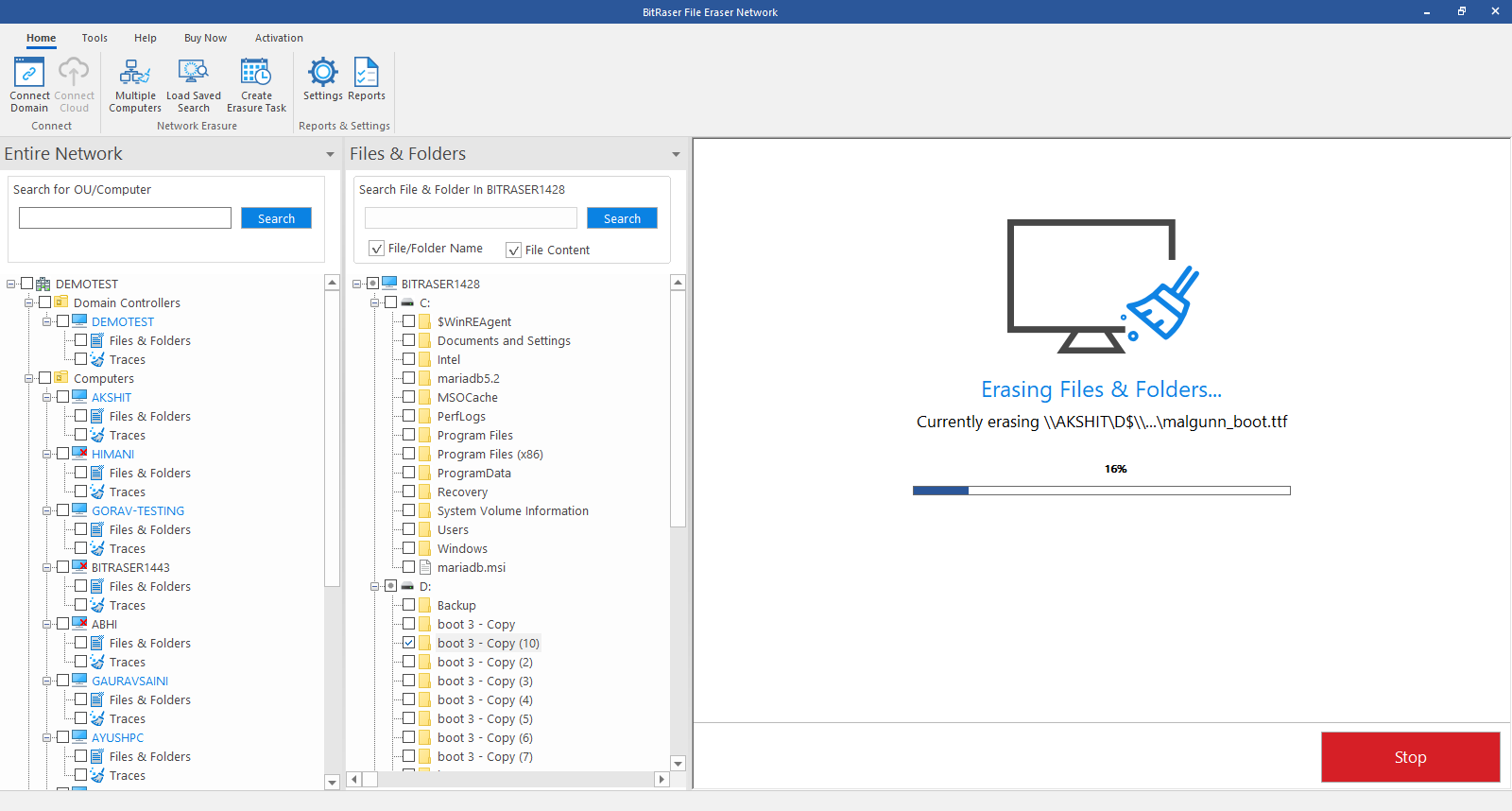Stop the erasing process
Image resolution: width=1512 pixels, height=811 pixels.
pos(1410,757)
